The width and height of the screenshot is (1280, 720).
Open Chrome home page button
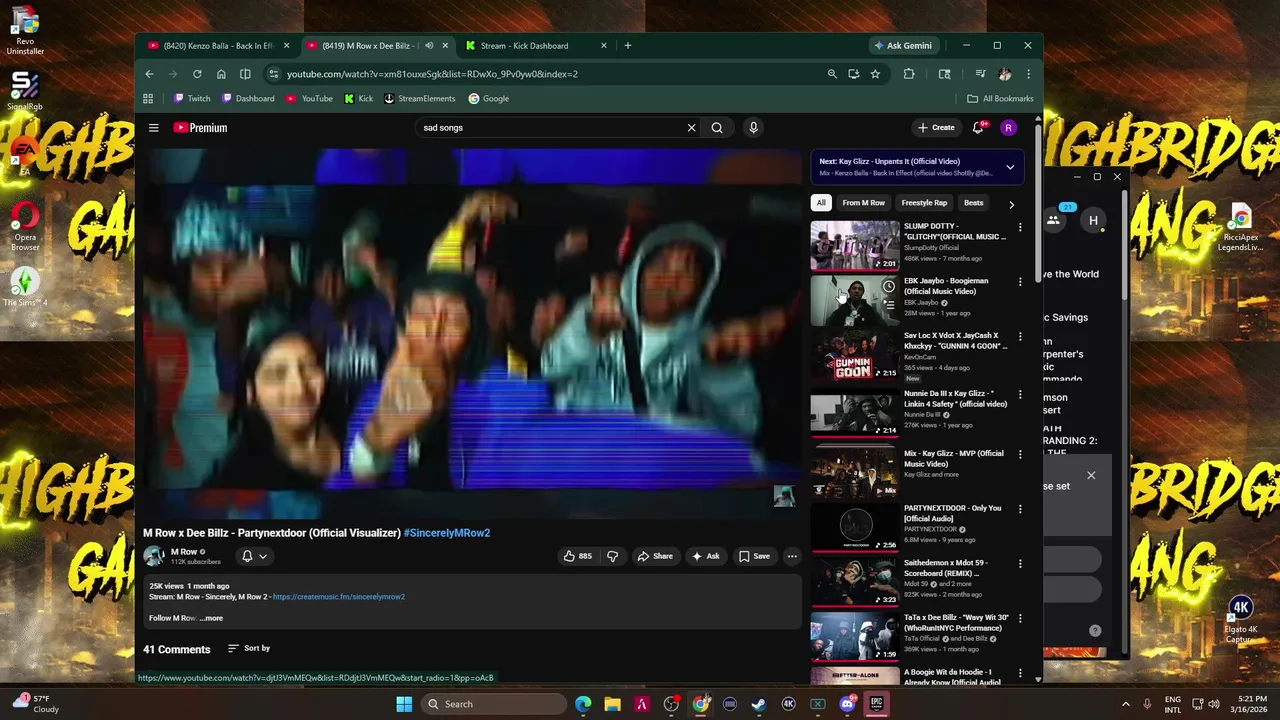pos(221,74)
